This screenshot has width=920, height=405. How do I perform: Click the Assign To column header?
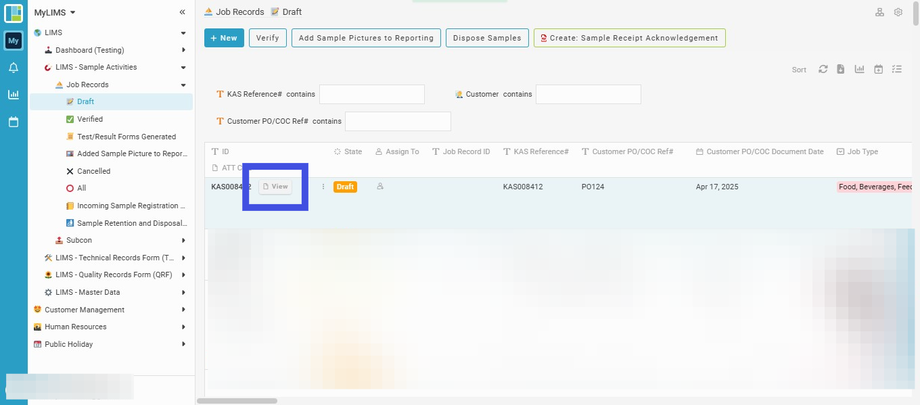(x=397, y=151)
